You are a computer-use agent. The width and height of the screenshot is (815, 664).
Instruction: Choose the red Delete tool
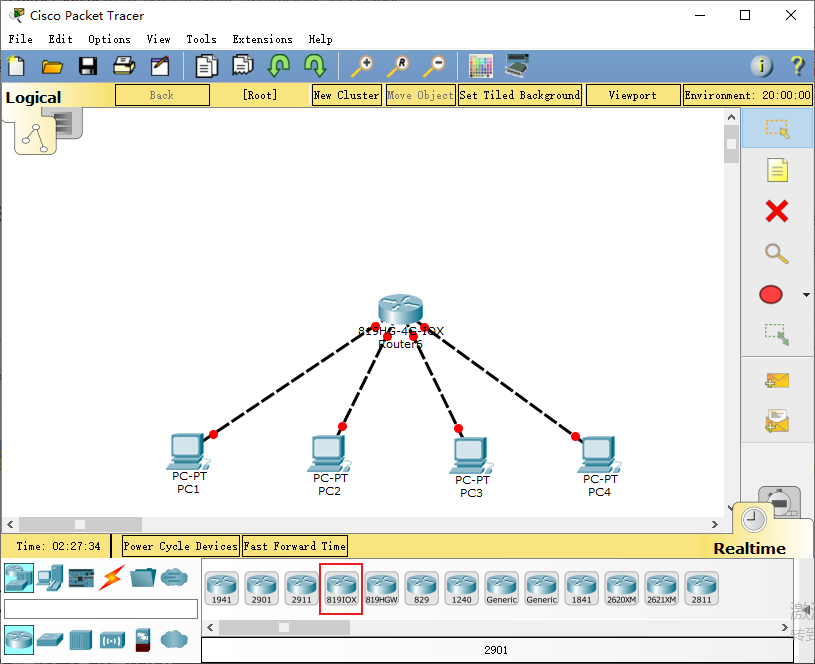click(777, 212)
